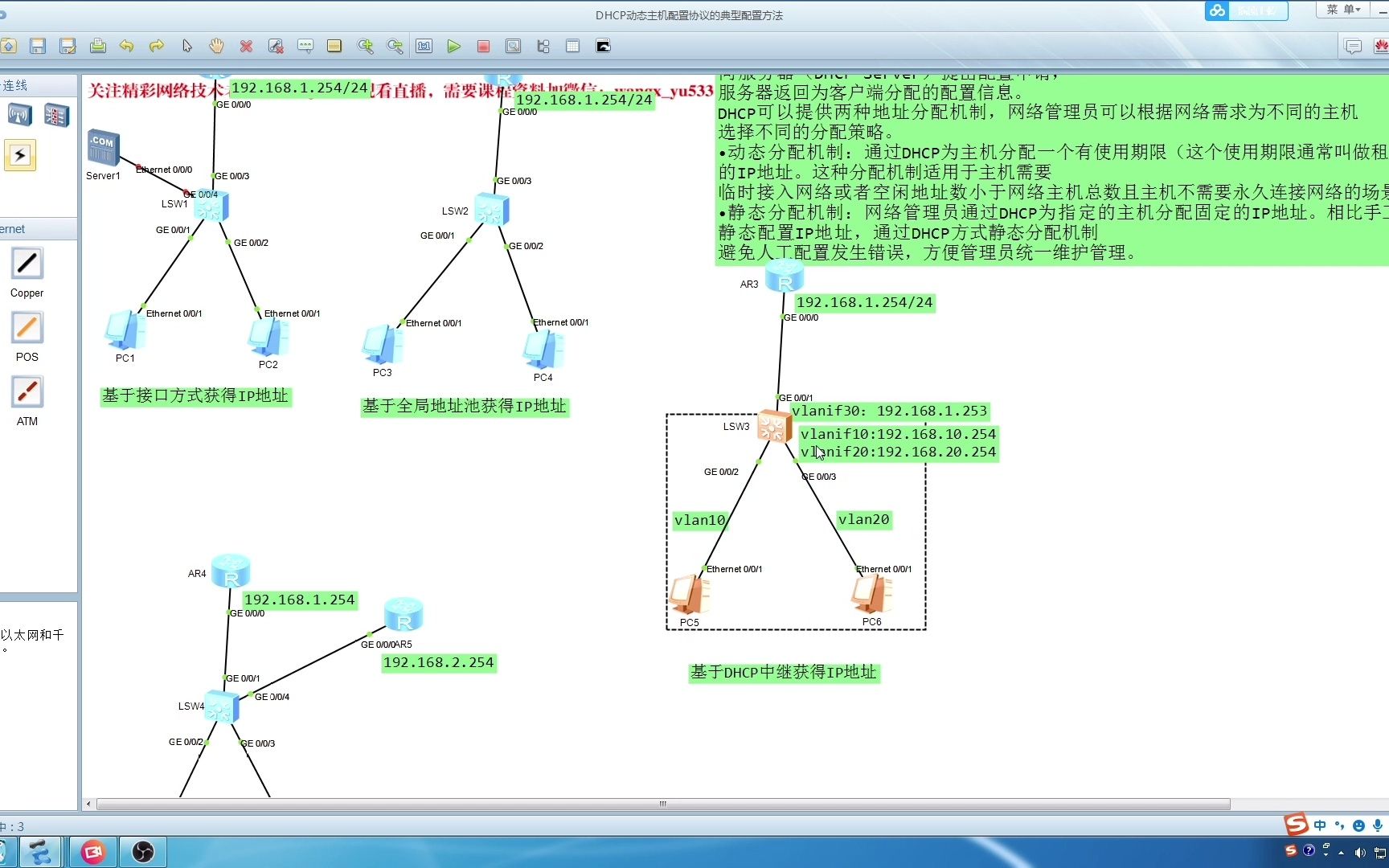This screenshot has width=1389, height=868.
Task: Open the rectangle palette tool
Action: [x=334, y=46]
